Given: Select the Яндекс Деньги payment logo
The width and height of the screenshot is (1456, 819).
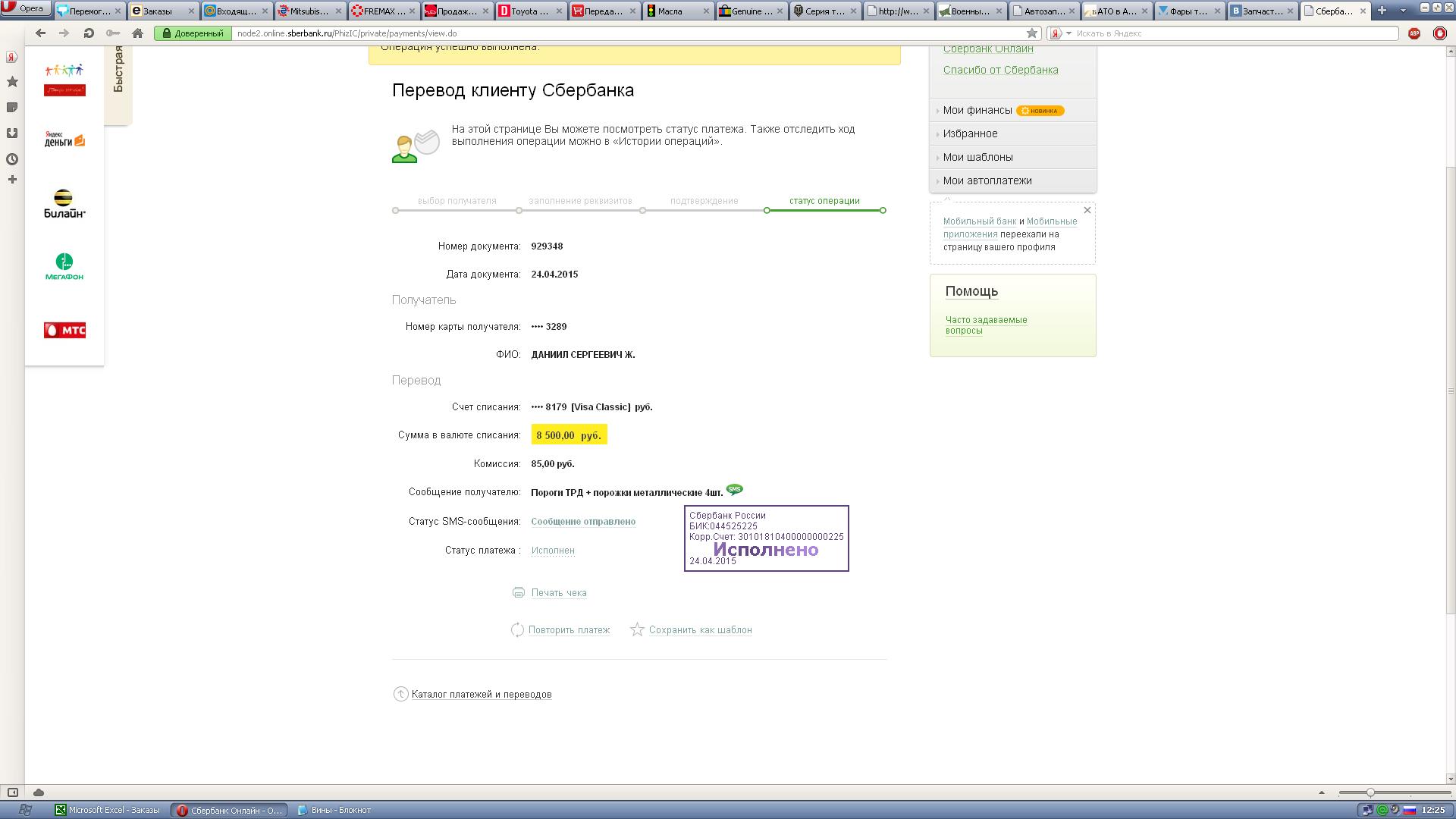Looking at the screenshot, I should click(64, 139).
